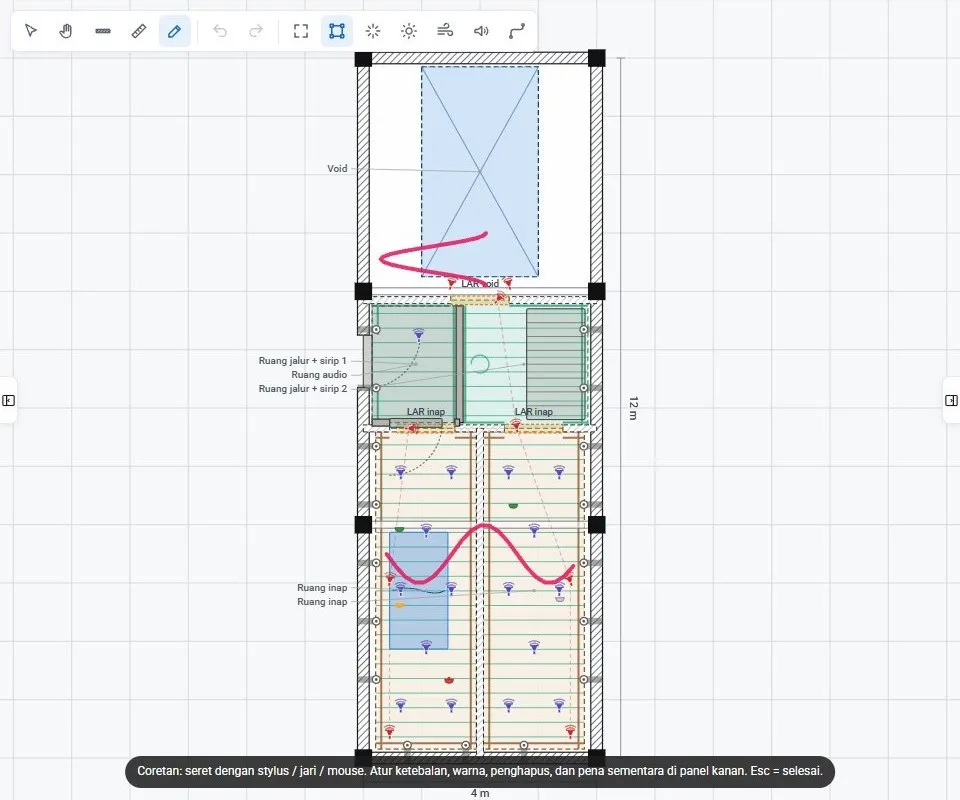Viewport: 960px width, 800px height.
Task: Pick the ruler measure tool
Action: [x=139, y=31]
